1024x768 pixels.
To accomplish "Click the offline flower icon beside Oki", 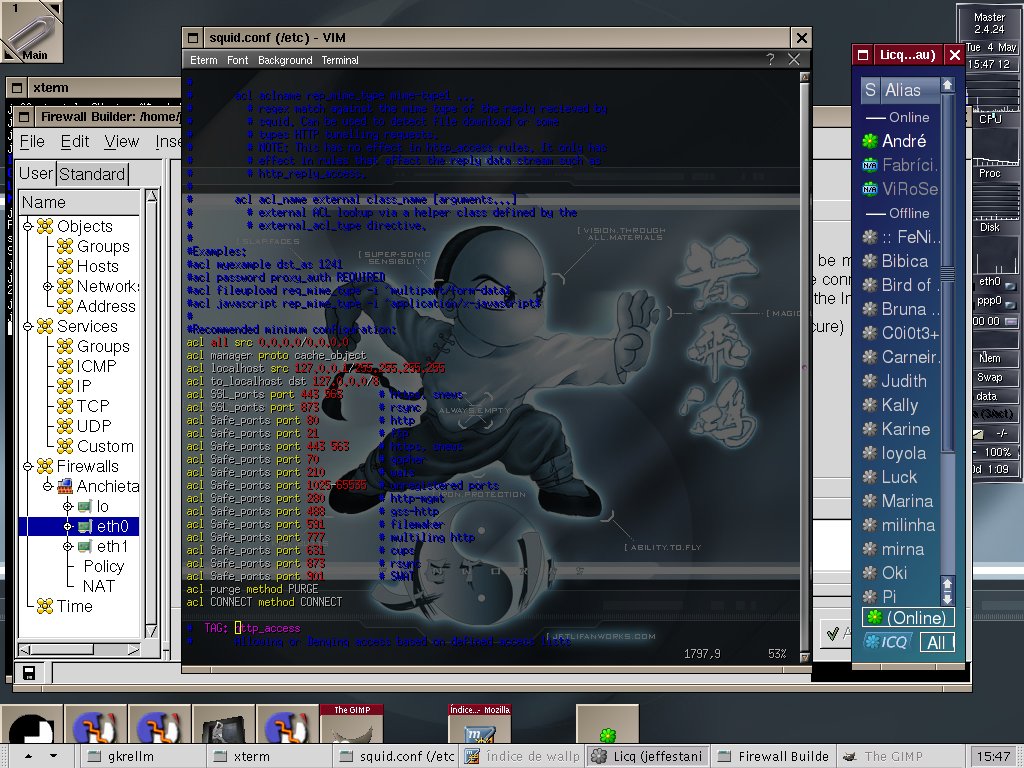I will coord(869,573).
